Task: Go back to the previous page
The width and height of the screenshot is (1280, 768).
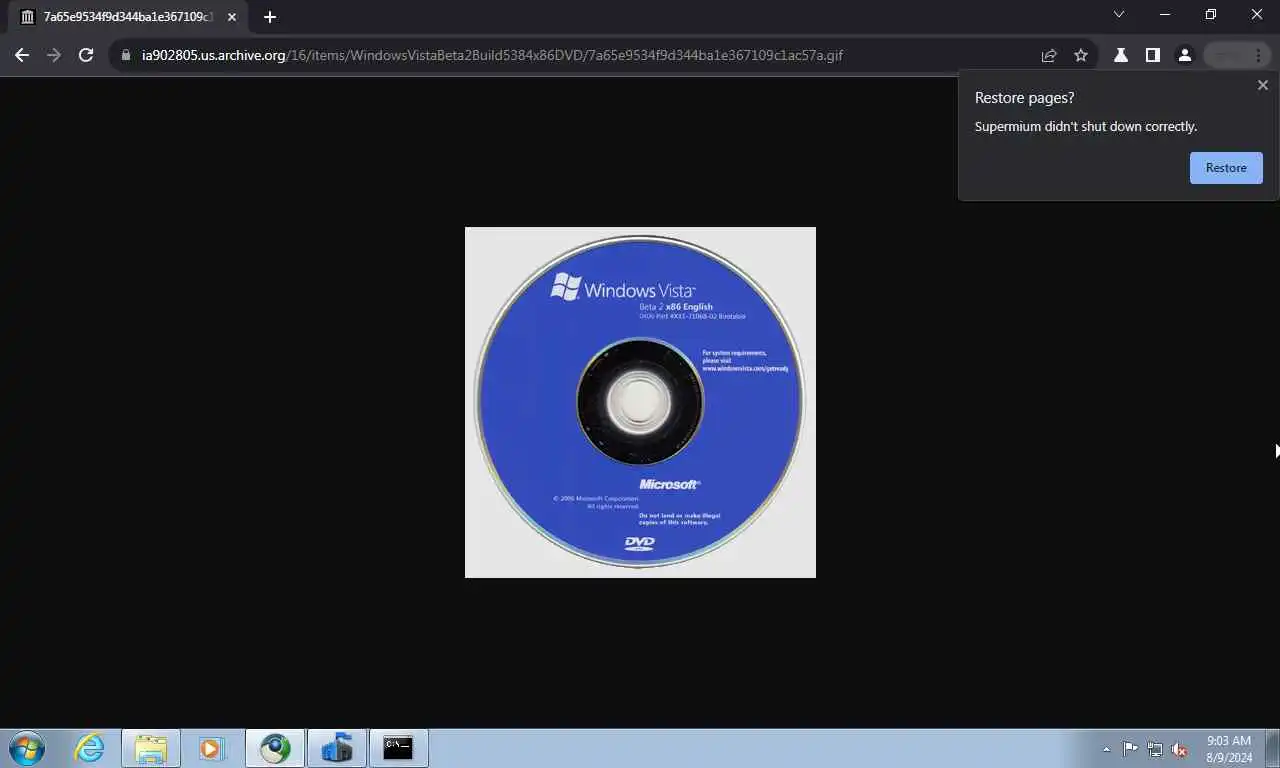Action: 22,55
